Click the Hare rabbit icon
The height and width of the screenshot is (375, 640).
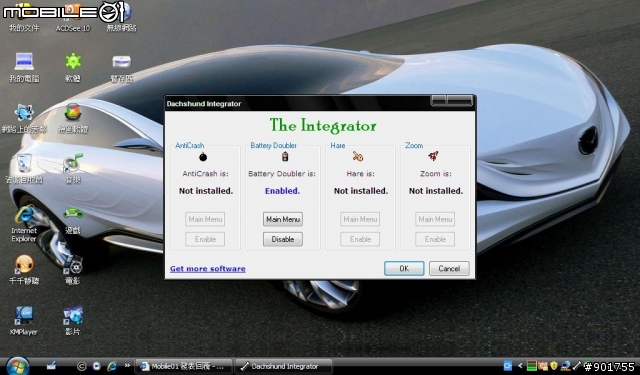[x=358, y=156]
